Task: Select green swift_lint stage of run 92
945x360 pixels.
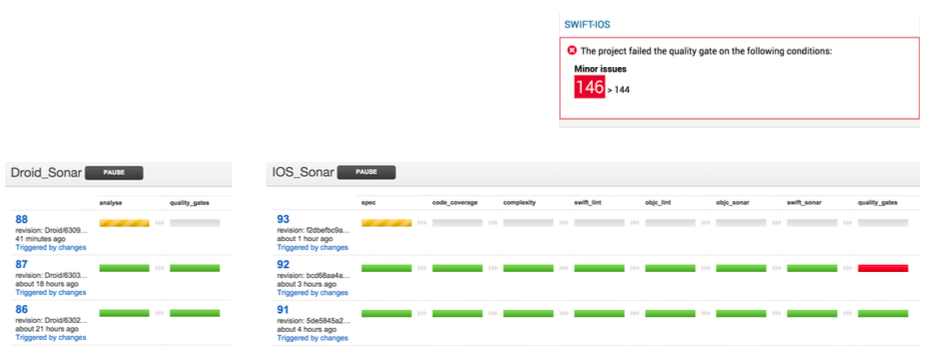Action: point(599,268)
